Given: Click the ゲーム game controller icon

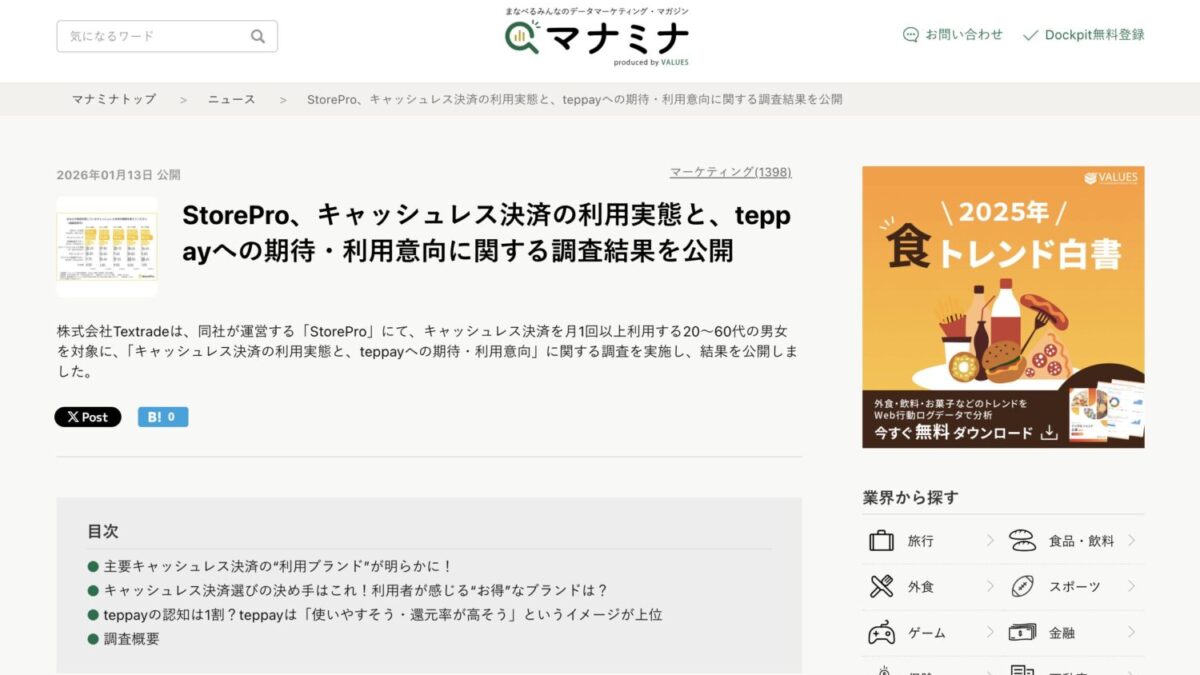Looking at the screenshot, I should tap(880, 631).
